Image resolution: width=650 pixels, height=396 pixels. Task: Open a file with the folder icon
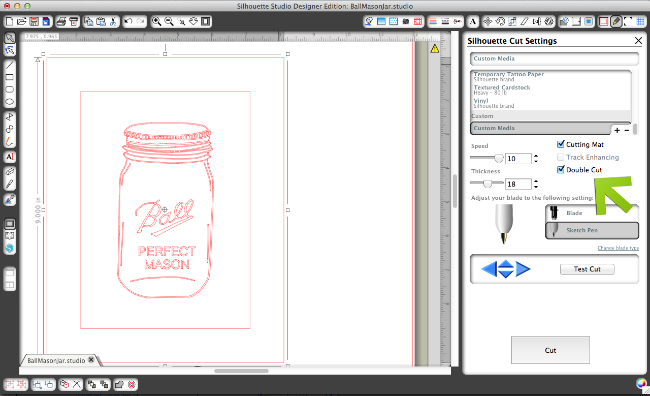[22, 22]
